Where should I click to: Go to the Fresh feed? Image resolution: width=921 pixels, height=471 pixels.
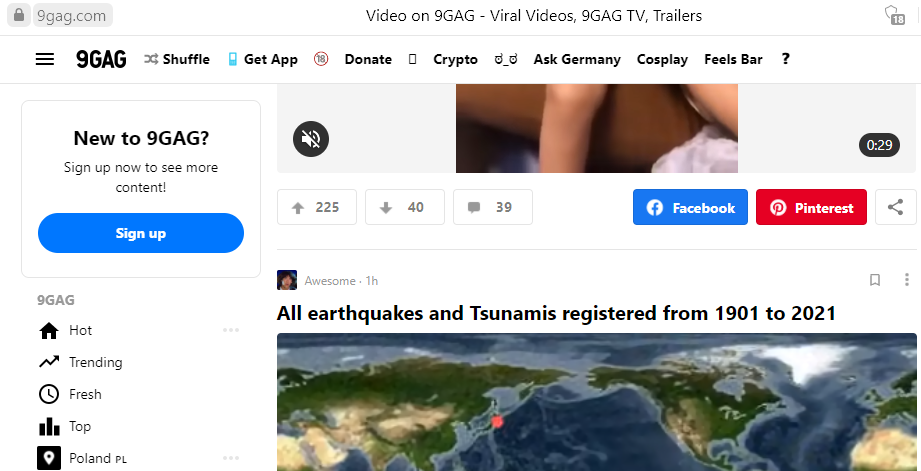pyautogui.click(x=69, y=394)
